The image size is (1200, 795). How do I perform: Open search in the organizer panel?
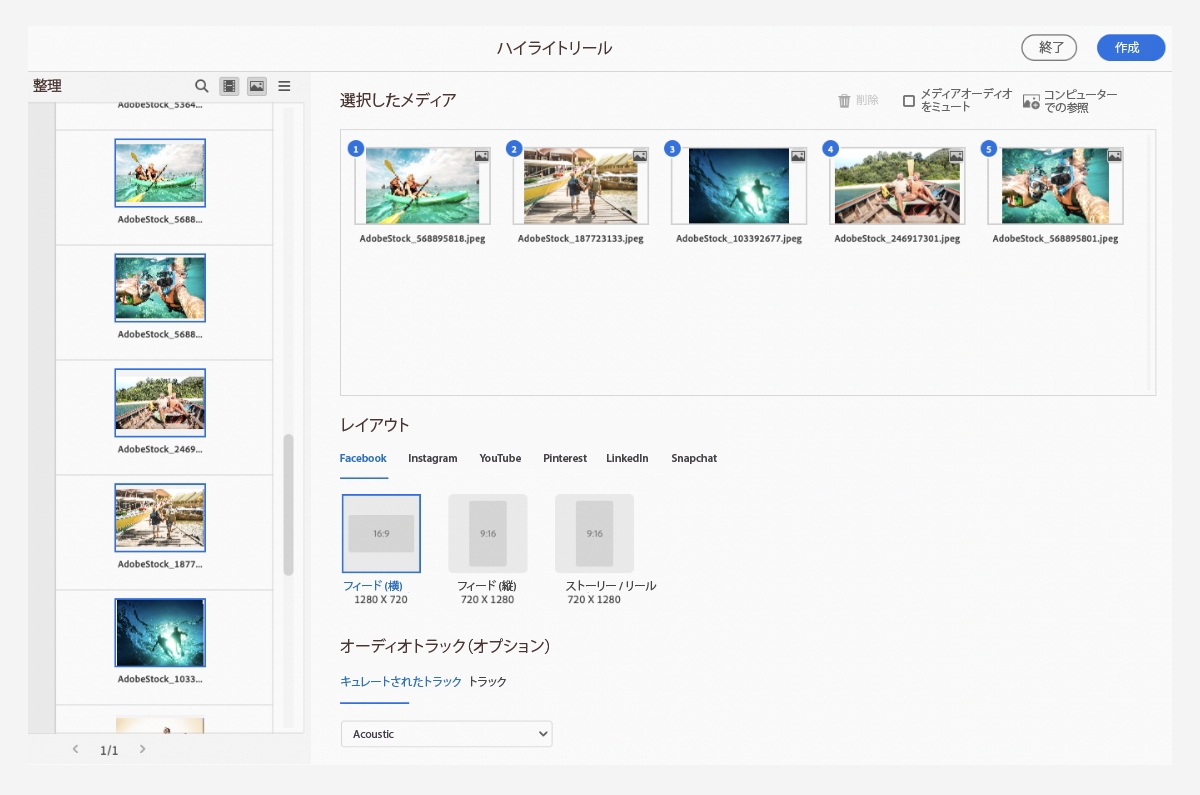pos(201,86)
